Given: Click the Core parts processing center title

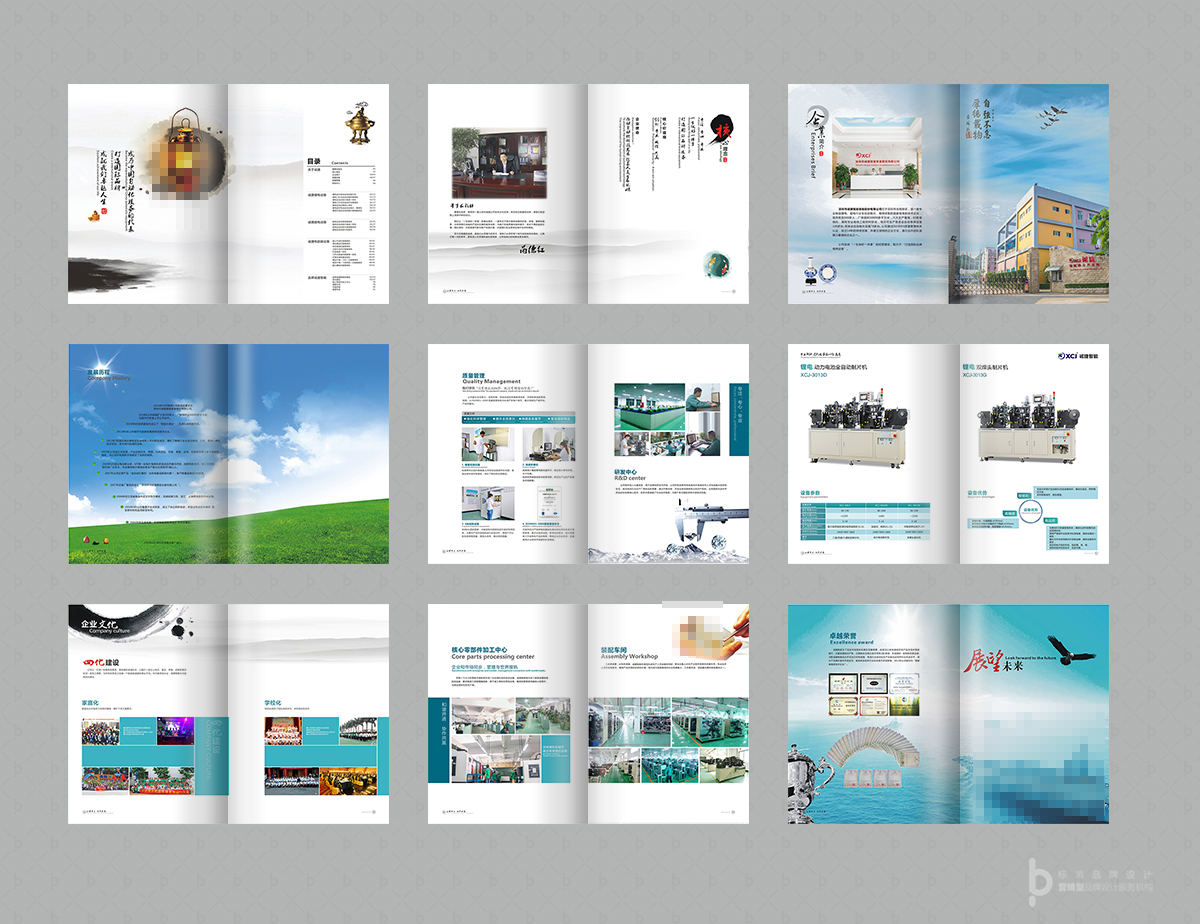Looking at the screenshot, I should [492, 653].
